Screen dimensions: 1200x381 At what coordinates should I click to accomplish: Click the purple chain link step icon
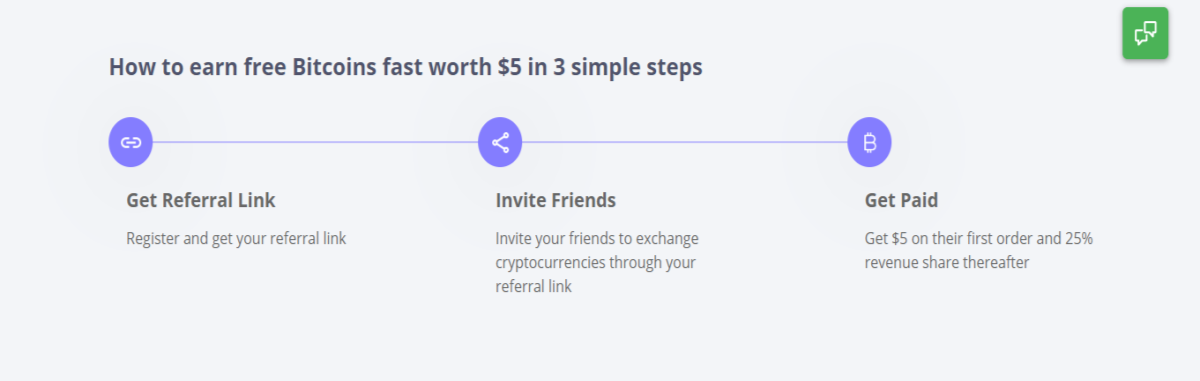(130, 142)
